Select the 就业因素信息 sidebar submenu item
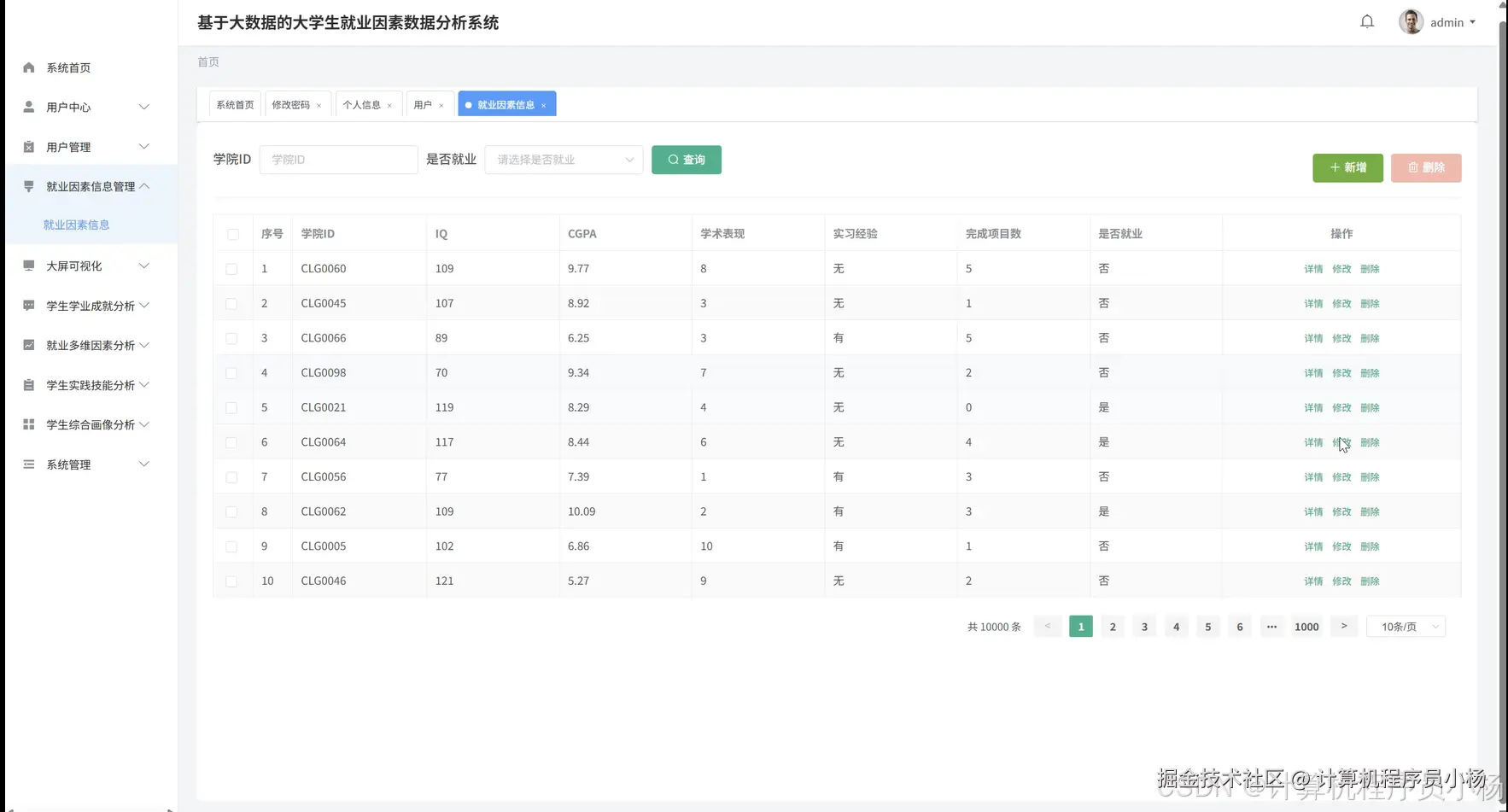Viewport: 1508px width, 812px height. coord(77,225)
